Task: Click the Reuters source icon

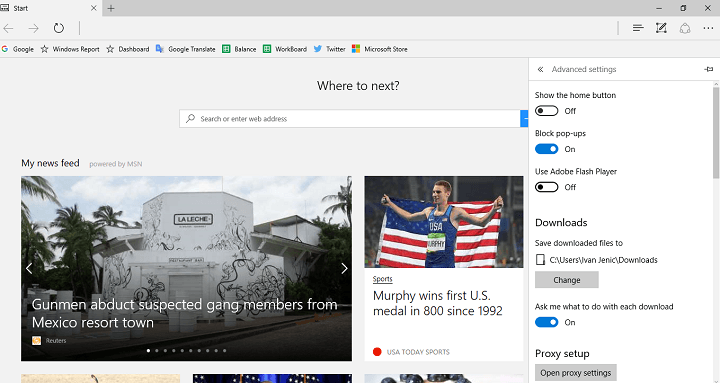Action: click(x=37, y=340)
